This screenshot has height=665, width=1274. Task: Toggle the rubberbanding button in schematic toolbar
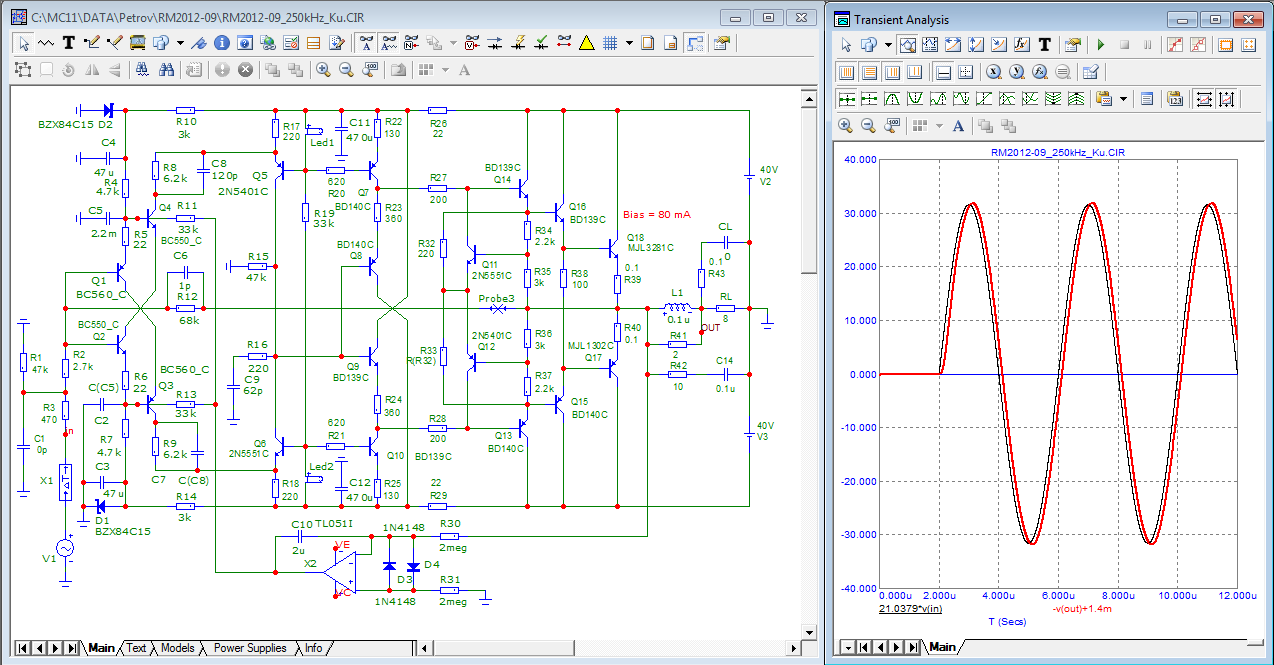[x=696, y=43]
